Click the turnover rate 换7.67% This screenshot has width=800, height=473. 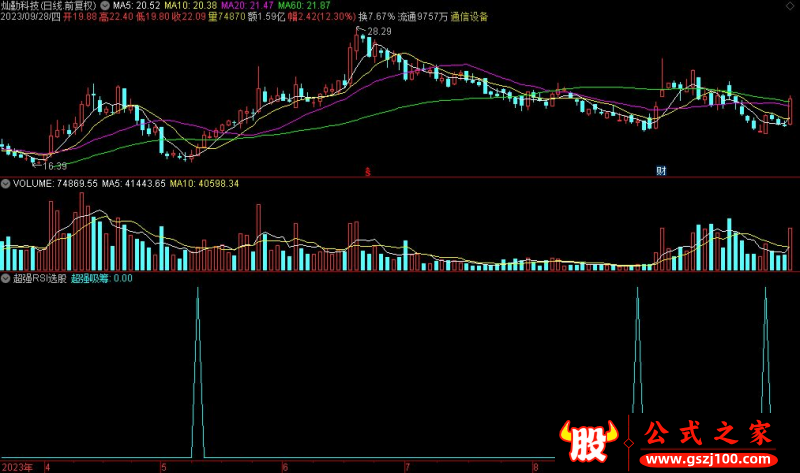click(377, 17)
